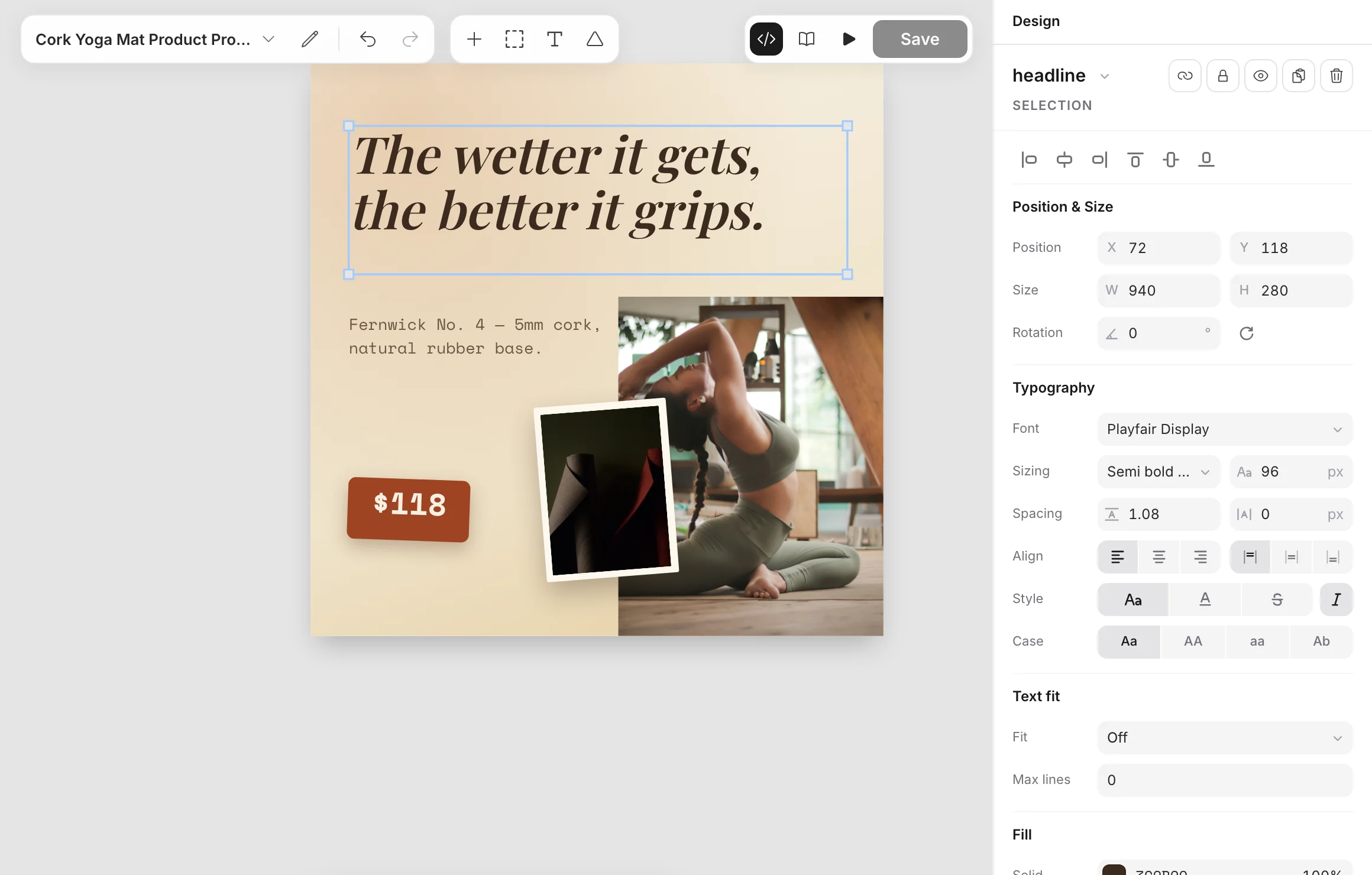
Task: Click the fill color swatch
Action: point(1114,870)
